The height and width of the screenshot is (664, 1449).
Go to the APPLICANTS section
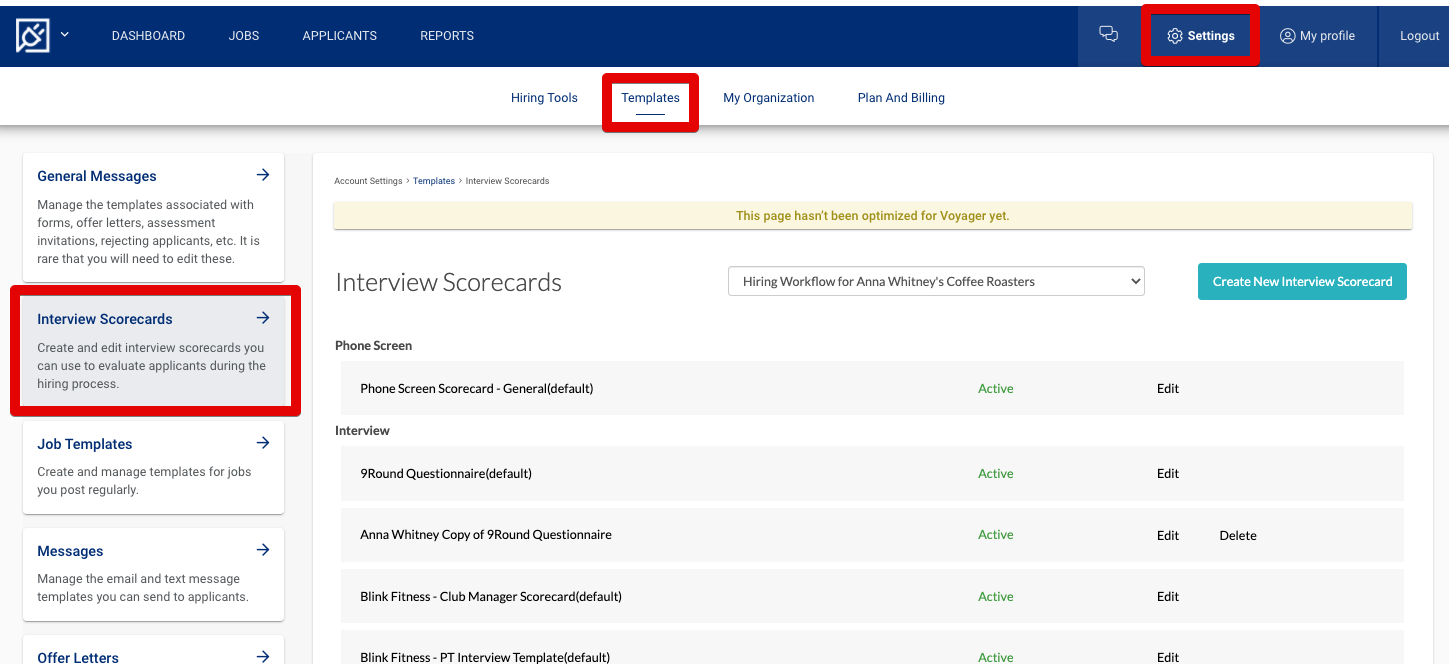[339, 35]
